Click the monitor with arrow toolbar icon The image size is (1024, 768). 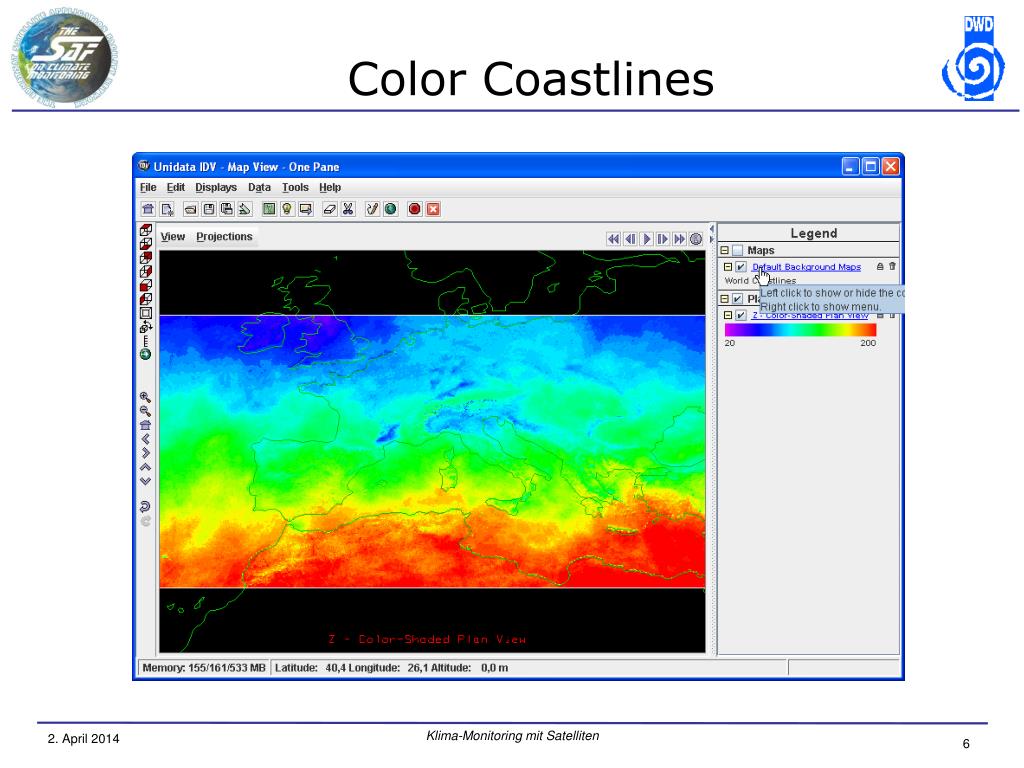pyautogui.click(x=305, y=209)
